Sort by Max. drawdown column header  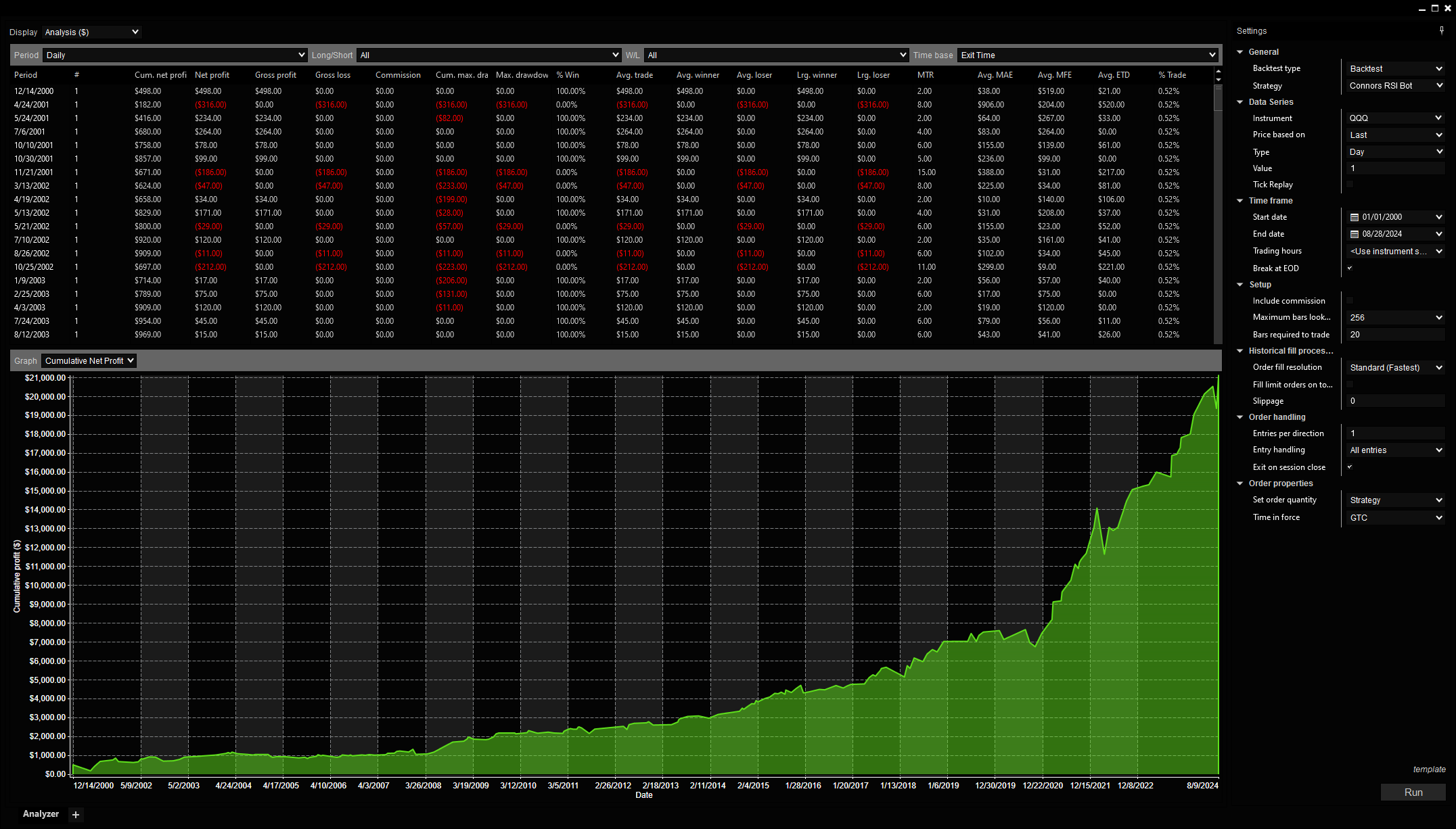coord(522,75)
